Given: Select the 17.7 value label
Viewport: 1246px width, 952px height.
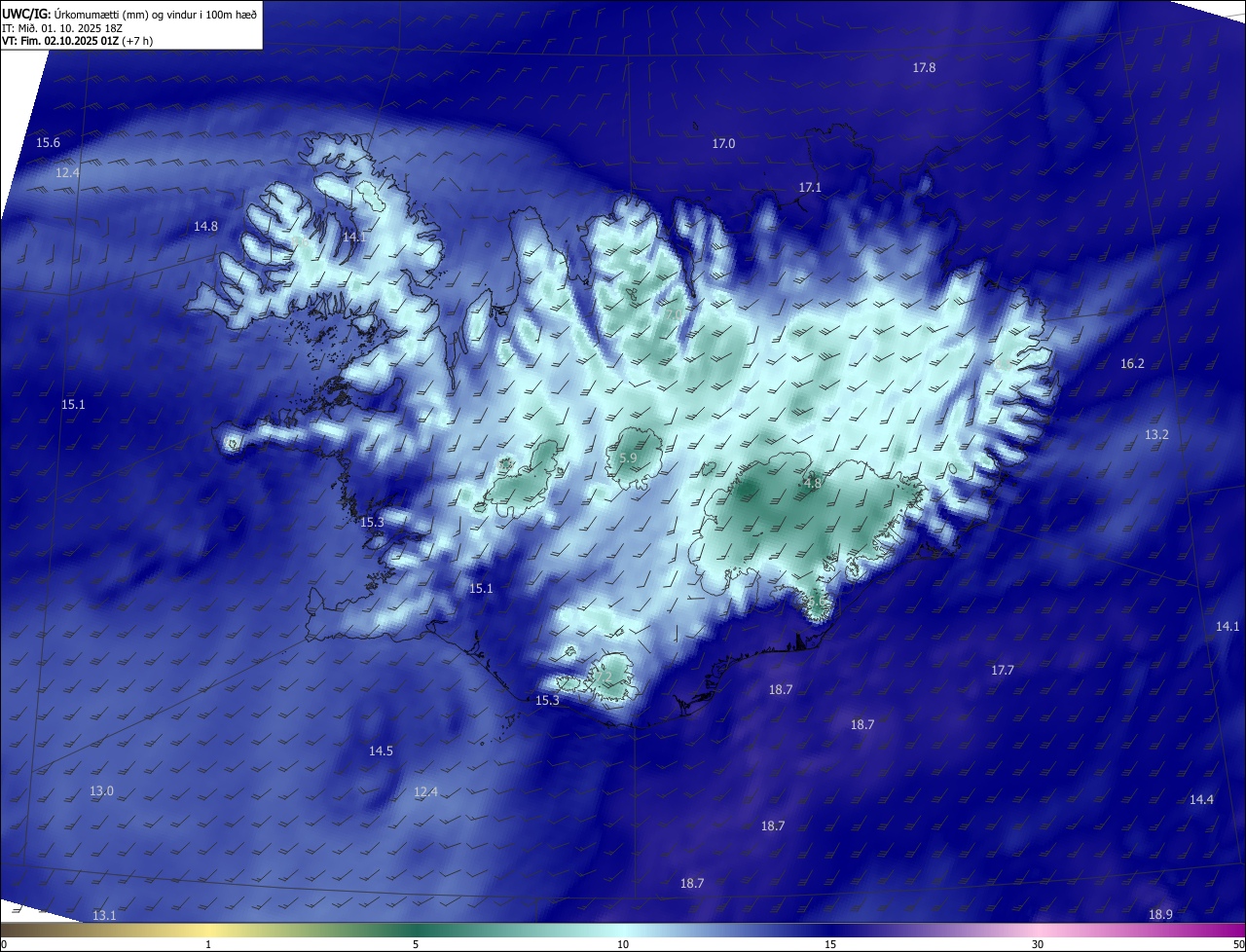Looking at the screenshot, I should pyautogui.click(x=1003, y=670).
